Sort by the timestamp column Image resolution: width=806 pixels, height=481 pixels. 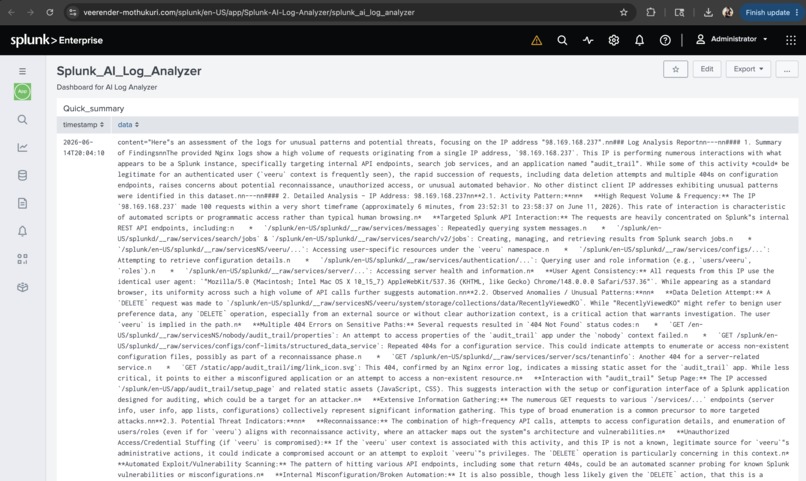coord(83,125)
